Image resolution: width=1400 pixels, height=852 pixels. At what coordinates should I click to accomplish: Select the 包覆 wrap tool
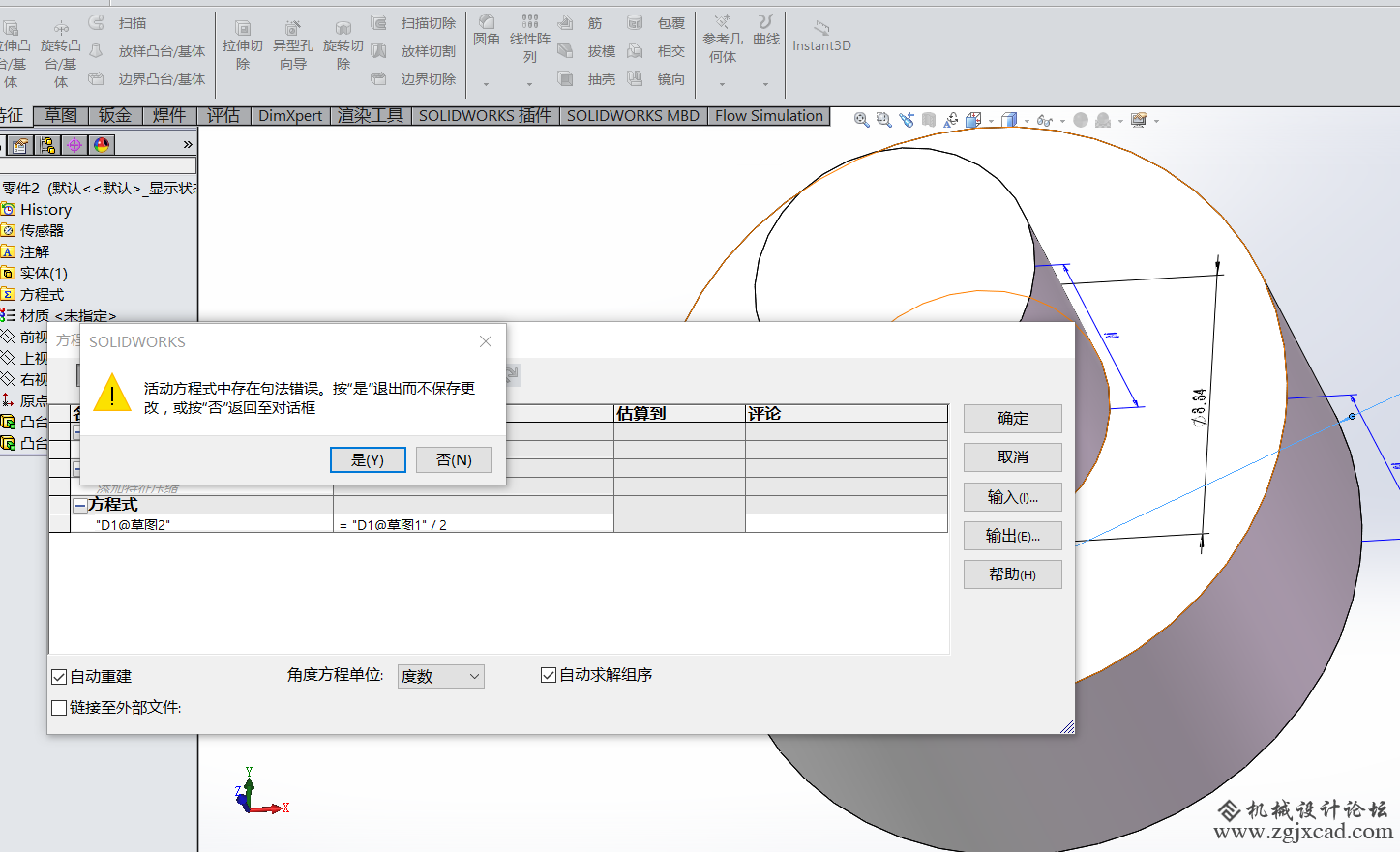657,23
